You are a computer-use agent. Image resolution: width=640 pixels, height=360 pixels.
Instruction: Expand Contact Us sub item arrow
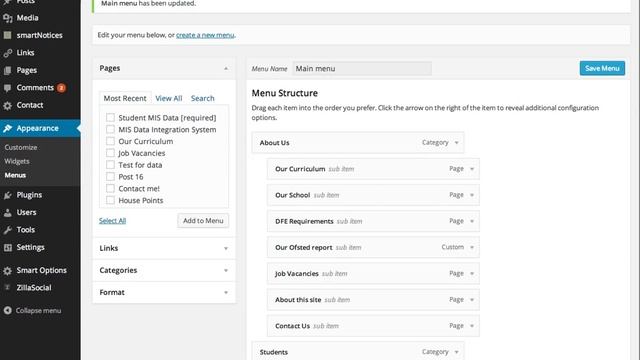click(472, 326)
